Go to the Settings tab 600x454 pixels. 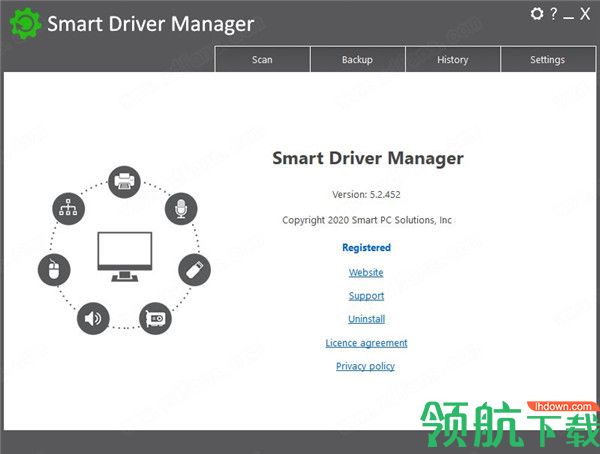point(548,59)
